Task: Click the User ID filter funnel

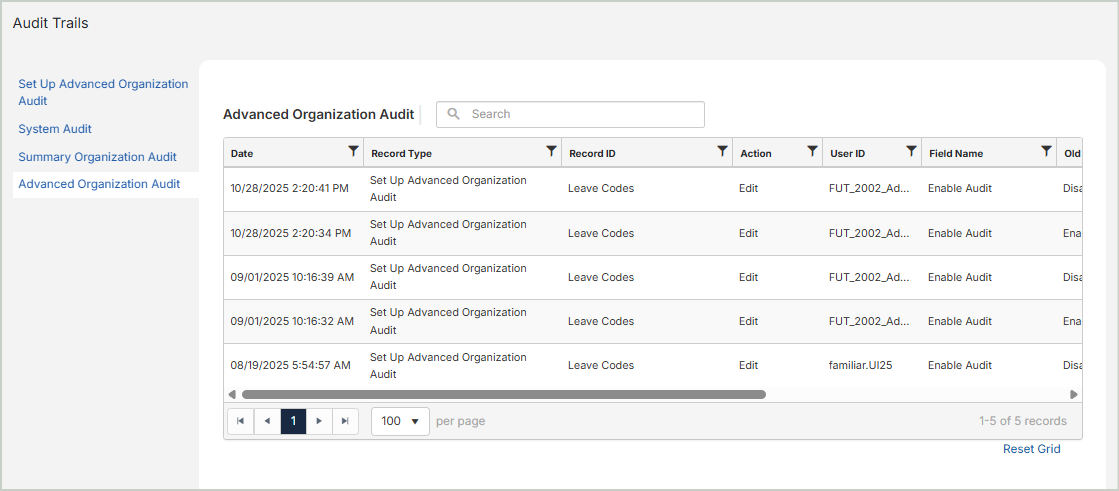Action: (911, 152)
